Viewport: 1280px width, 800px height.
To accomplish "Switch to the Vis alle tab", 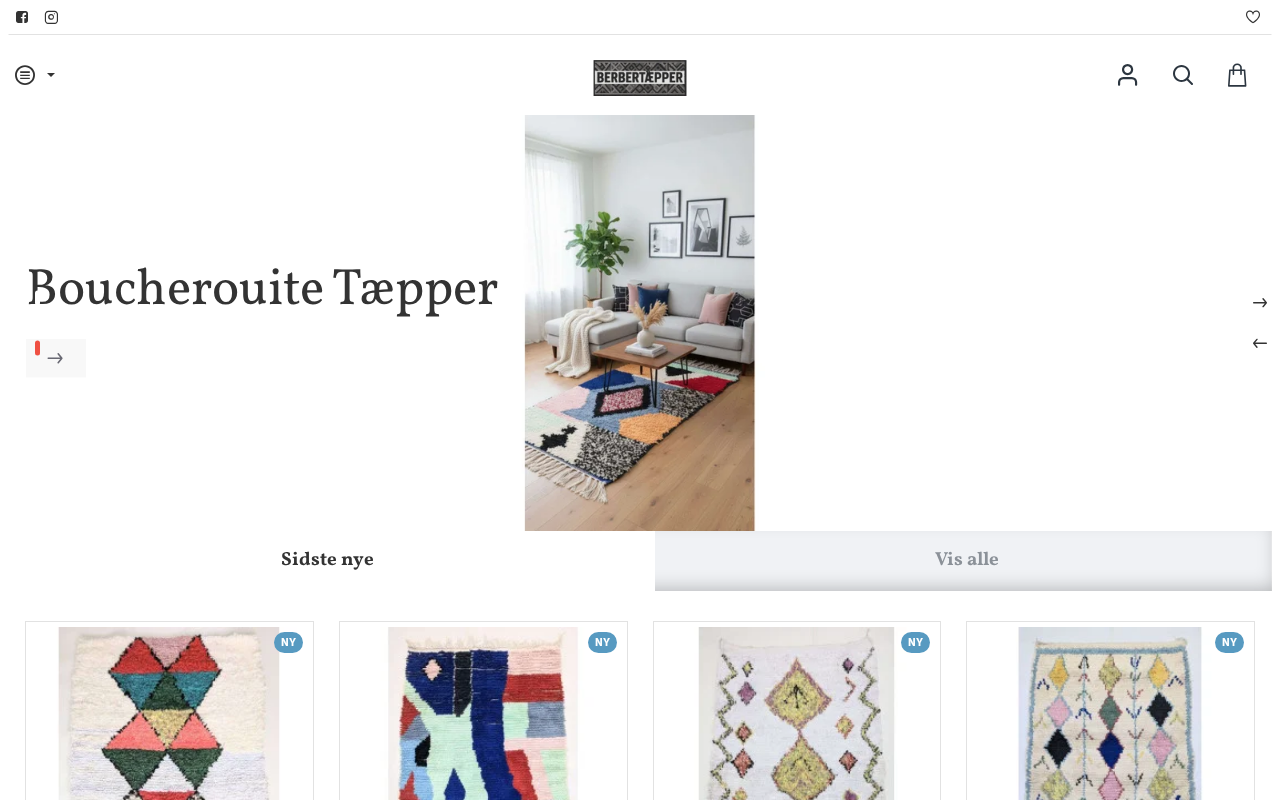I will coord(964,560).
